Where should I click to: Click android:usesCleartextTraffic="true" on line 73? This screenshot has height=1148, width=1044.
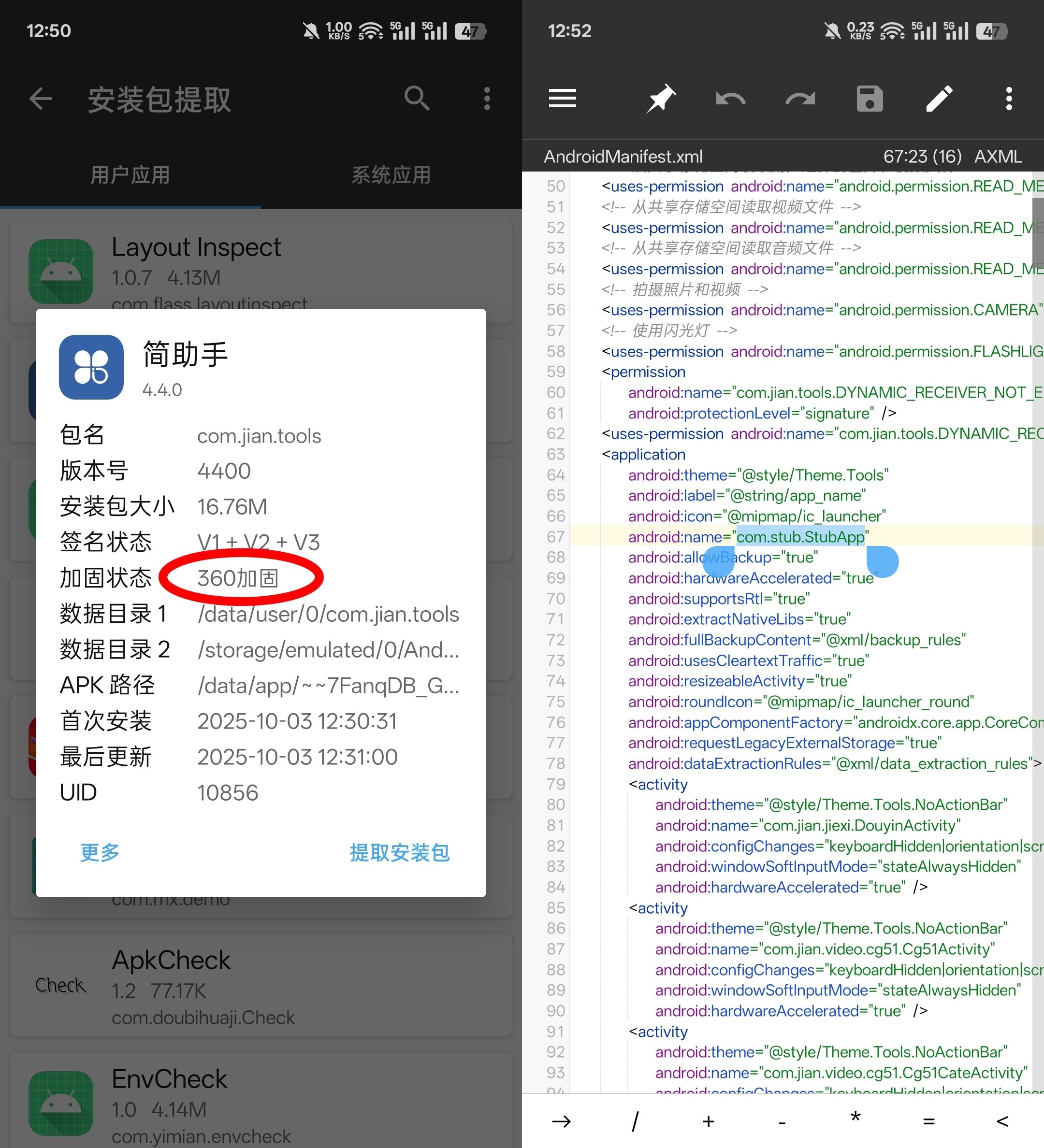(748, 660)
